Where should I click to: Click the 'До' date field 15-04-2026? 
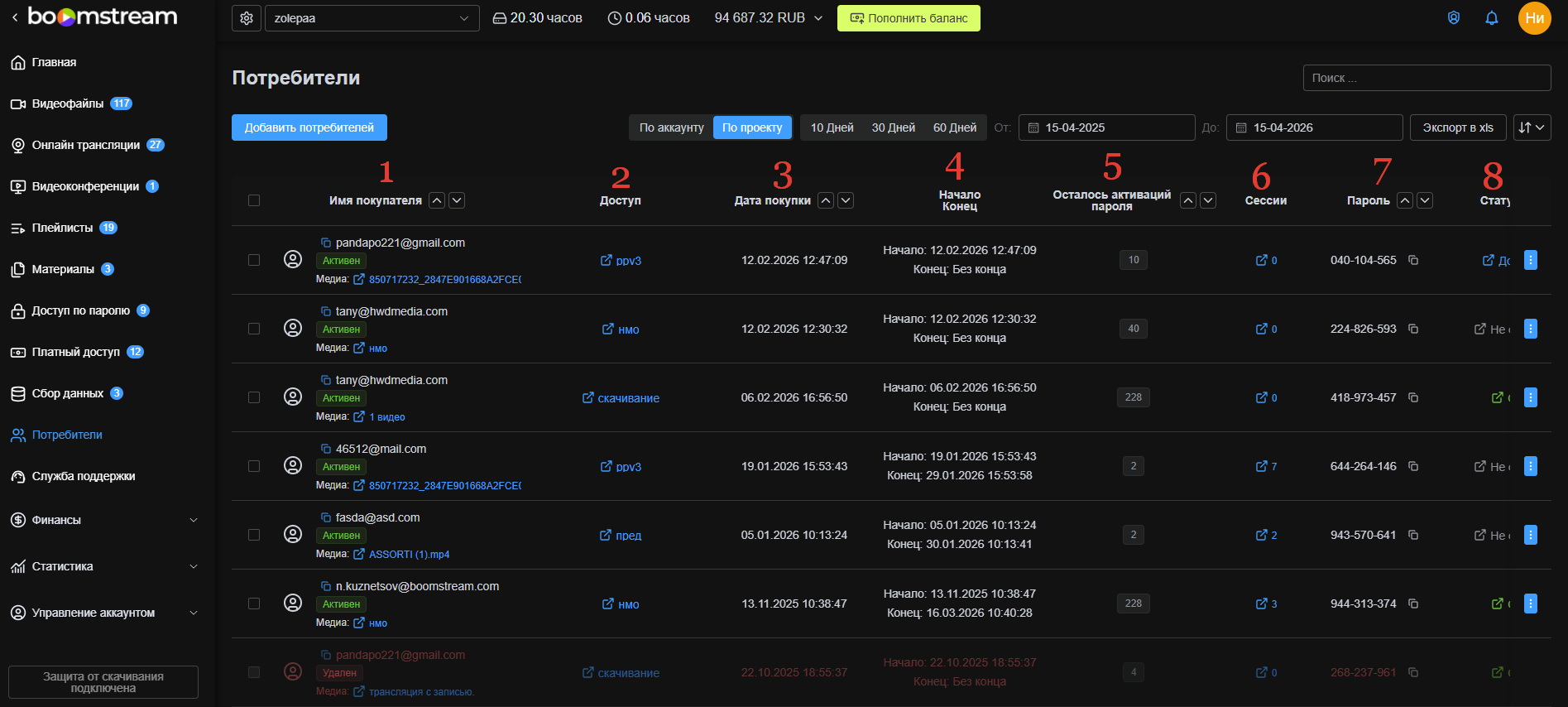(1315, 127)
